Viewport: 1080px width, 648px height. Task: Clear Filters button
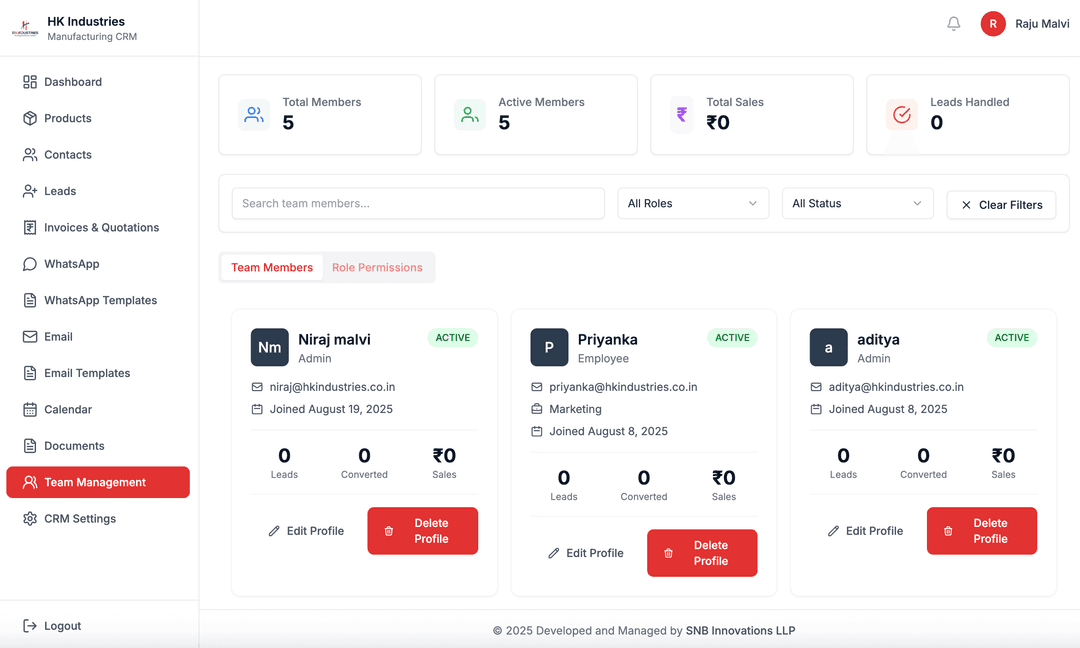1001,205
